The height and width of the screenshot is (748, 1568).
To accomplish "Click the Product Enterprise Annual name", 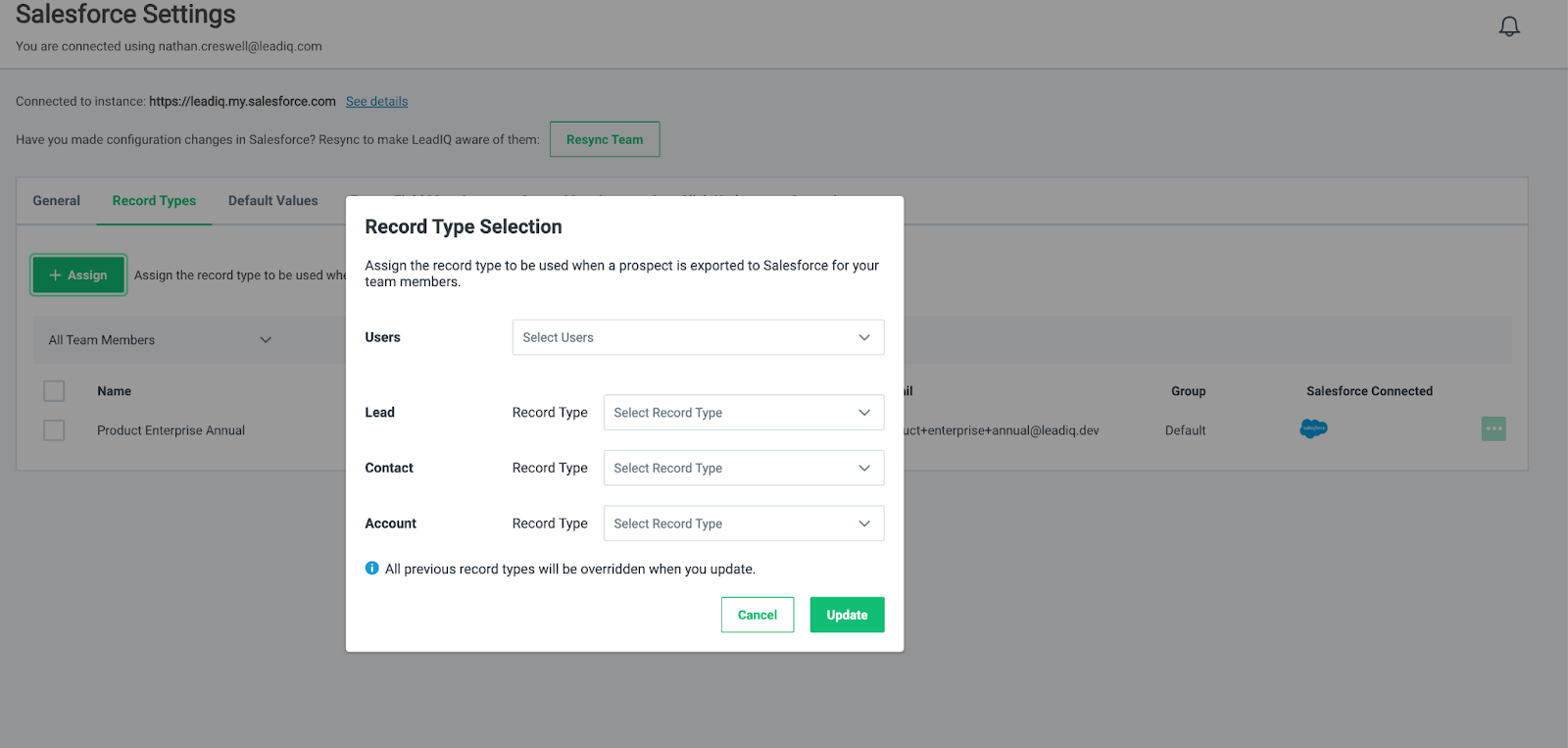I will pyautogui.click(x=171, y=430).
